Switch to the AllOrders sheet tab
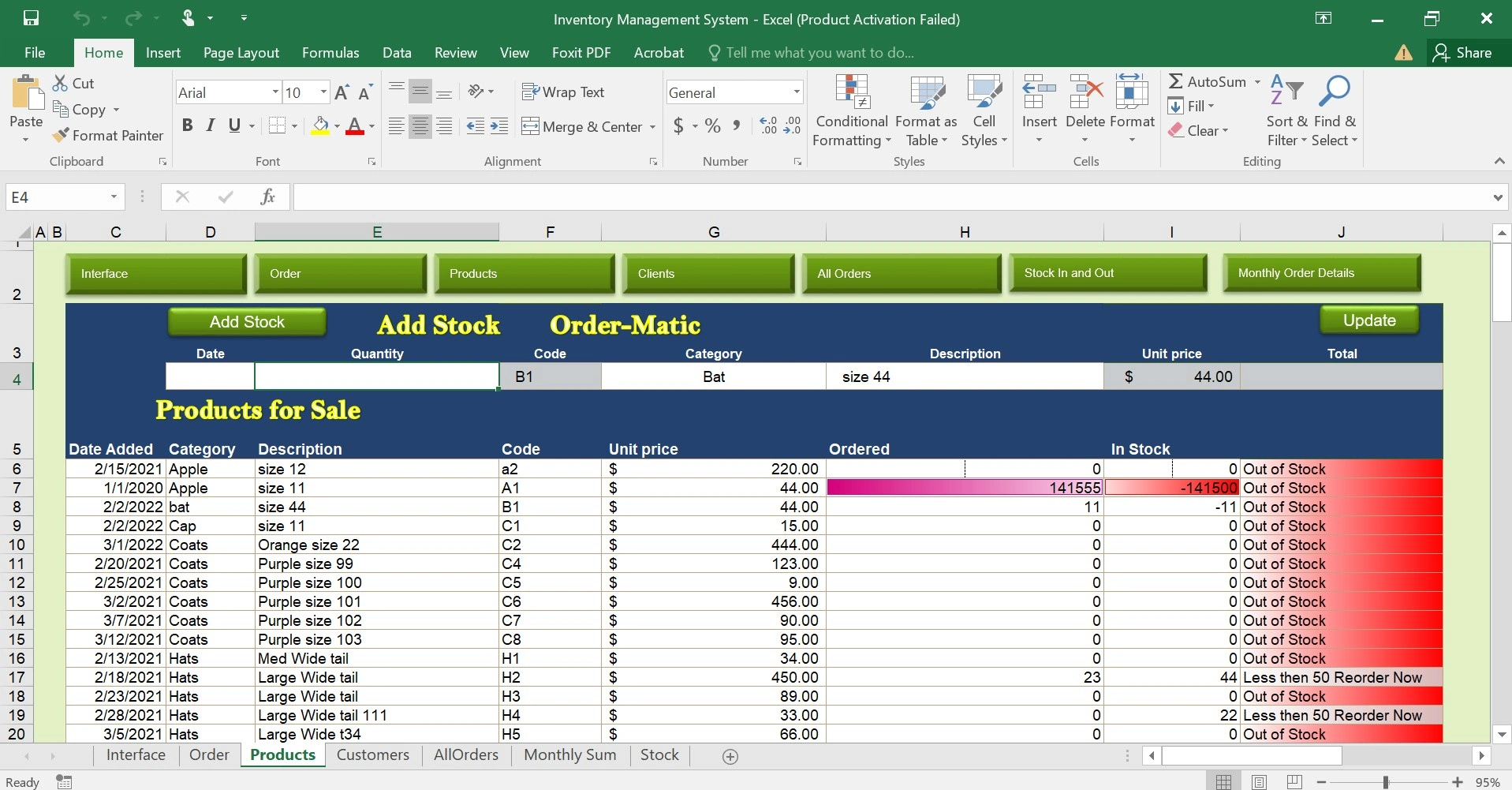 465,755
